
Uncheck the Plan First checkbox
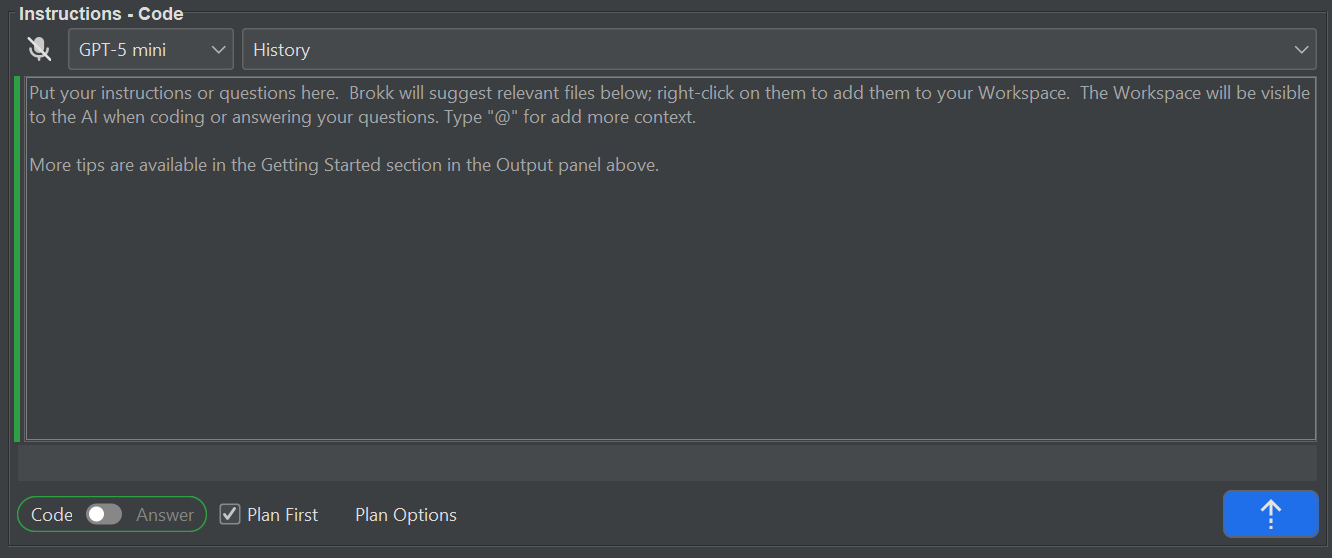coord(230,514)
